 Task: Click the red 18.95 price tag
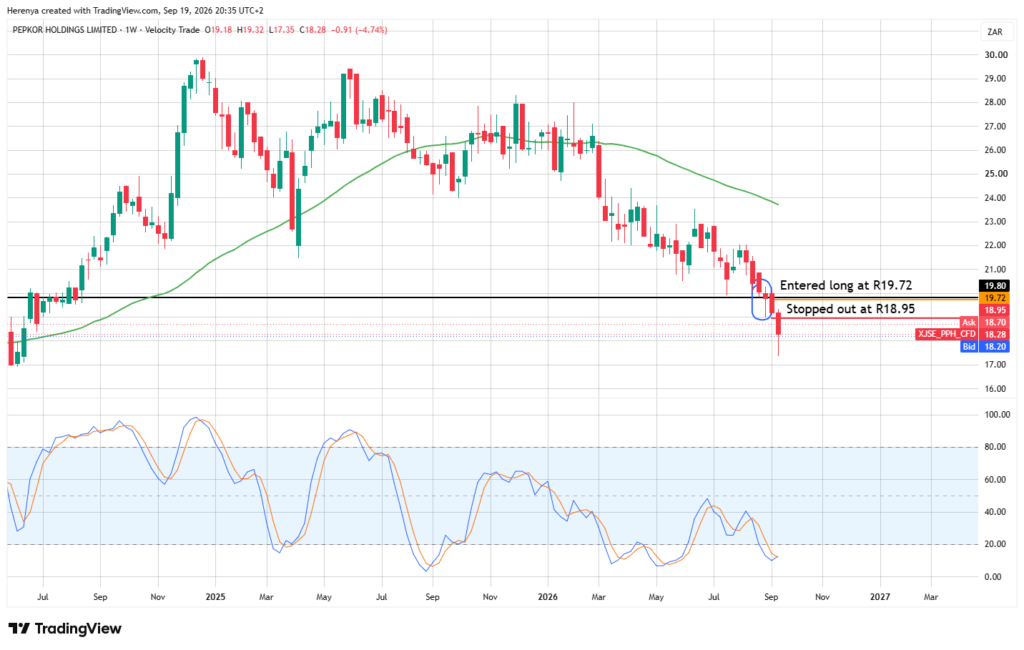click(995, 310)
